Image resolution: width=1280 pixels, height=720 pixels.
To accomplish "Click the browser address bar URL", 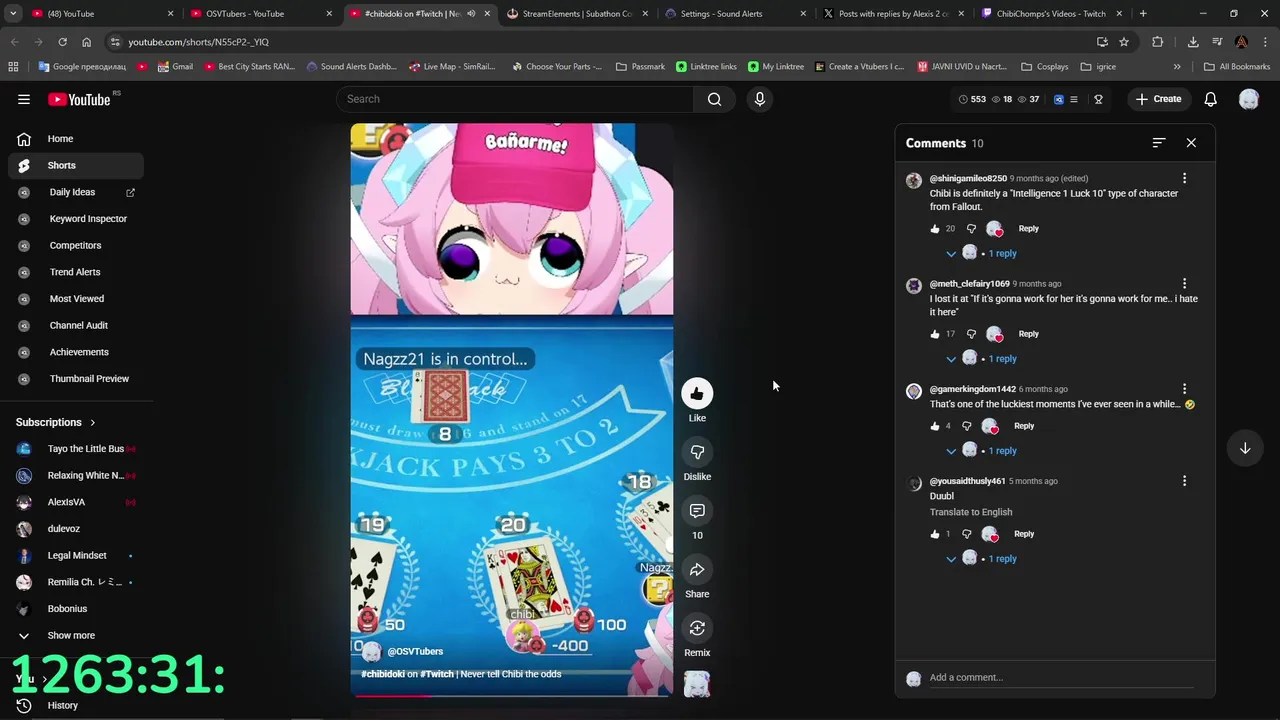I will 198,42.
